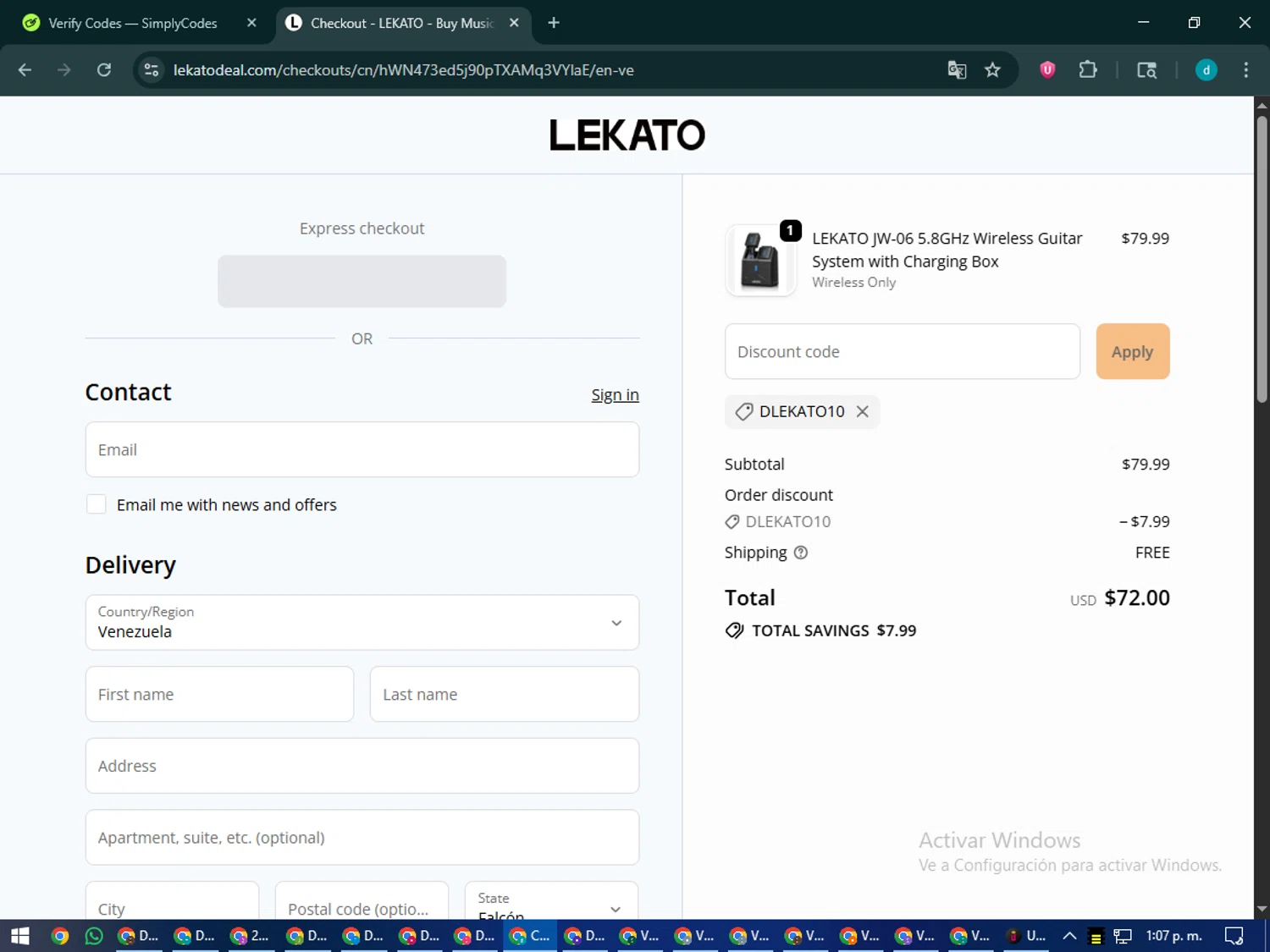
Task: Click the address bar URL
Action: point(403,70)
